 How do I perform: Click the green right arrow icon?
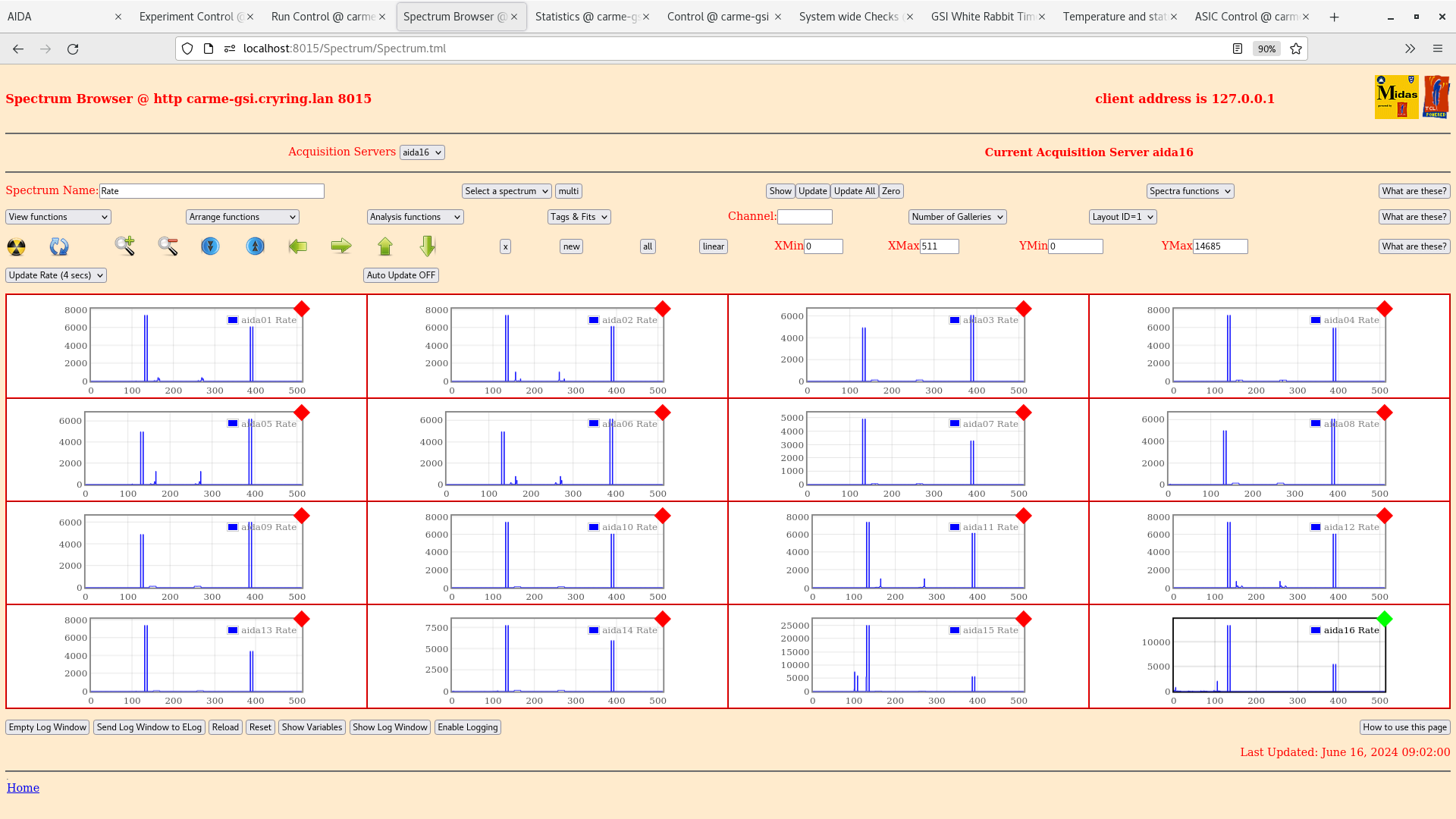pyautogui.click(x=341, y=246)
